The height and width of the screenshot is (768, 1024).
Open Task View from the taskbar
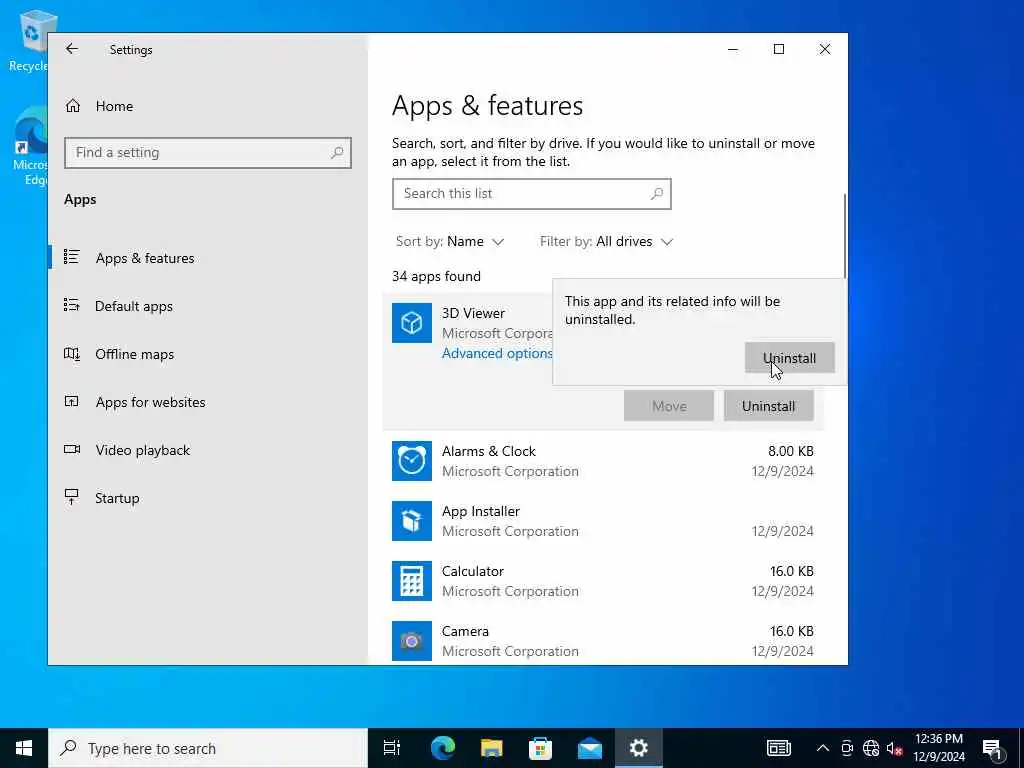pyautogui.click(x=392, y=748)
